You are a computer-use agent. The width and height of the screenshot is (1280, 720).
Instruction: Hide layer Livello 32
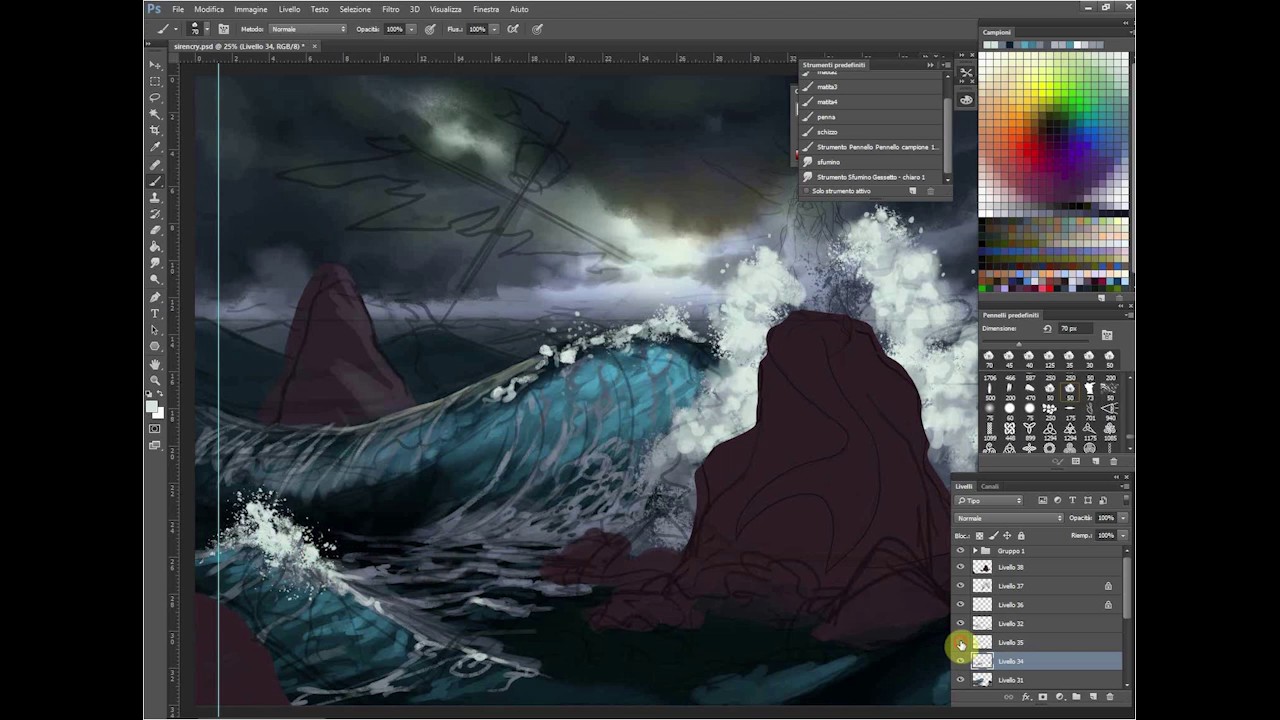click(x=961, y=624)
